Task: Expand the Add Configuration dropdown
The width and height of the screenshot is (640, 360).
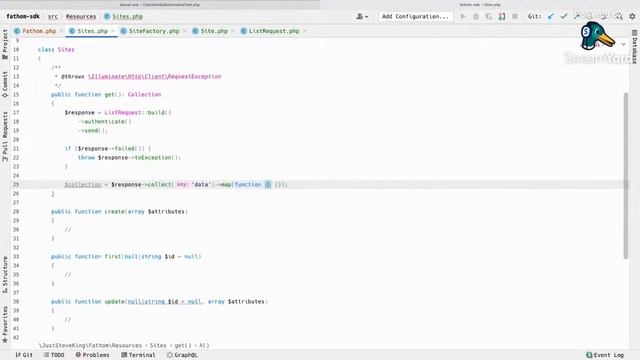Action: [415, 16]
